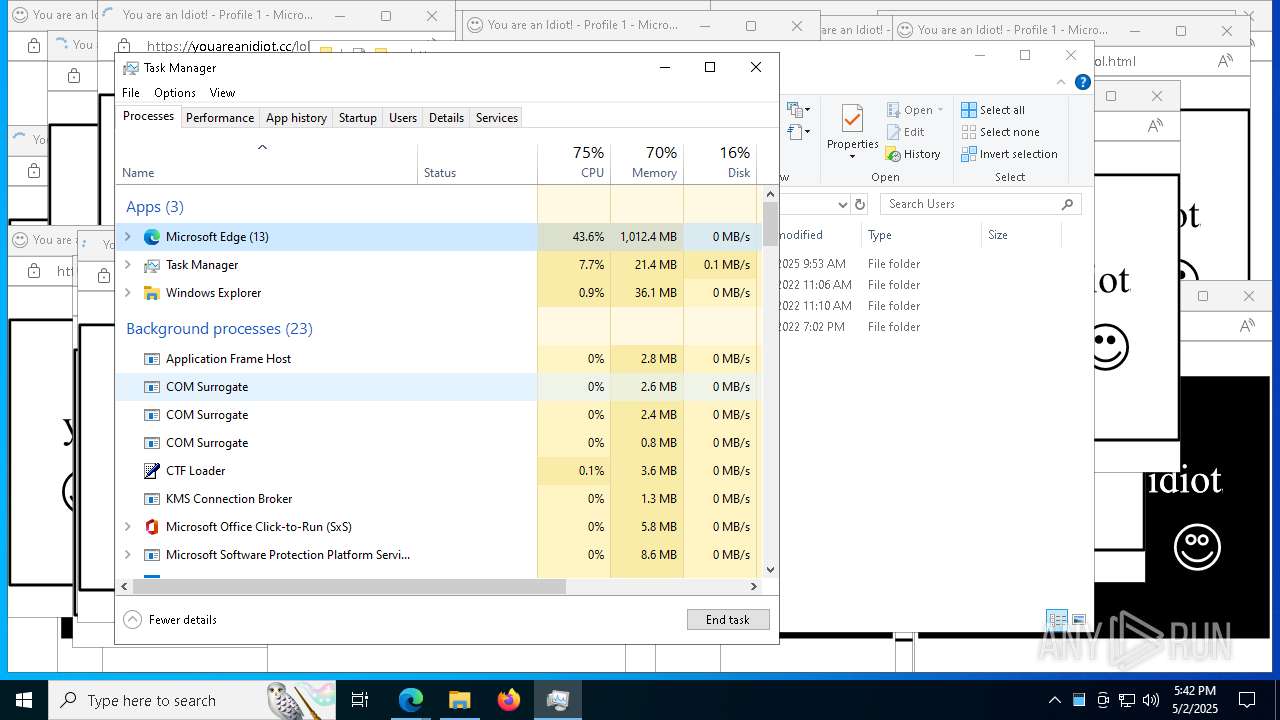Sort processes by Disk column
Screen dimensions: 1280x720
720,164
